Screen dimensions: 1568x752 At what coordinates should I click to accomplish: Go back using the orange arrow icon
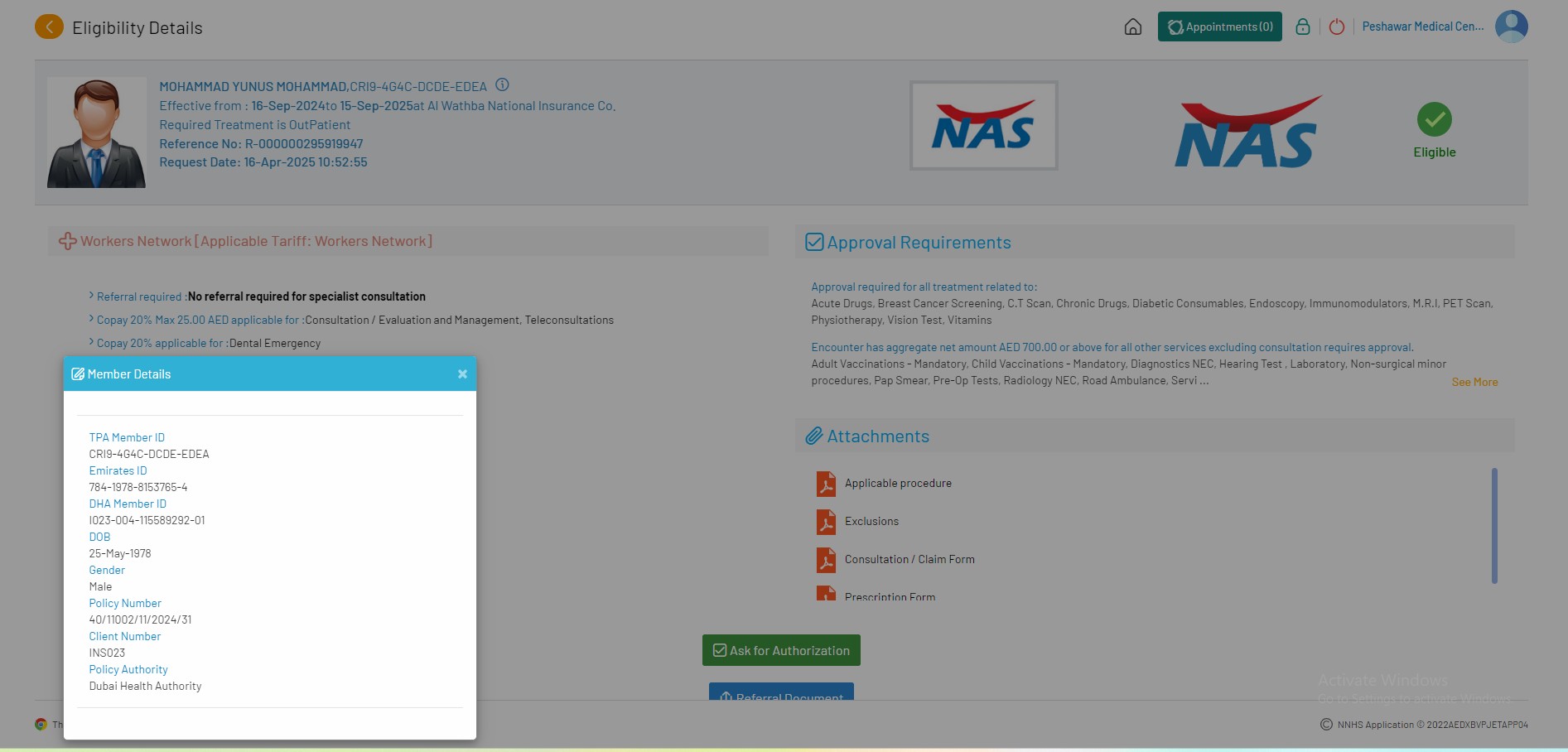[49, 27]
